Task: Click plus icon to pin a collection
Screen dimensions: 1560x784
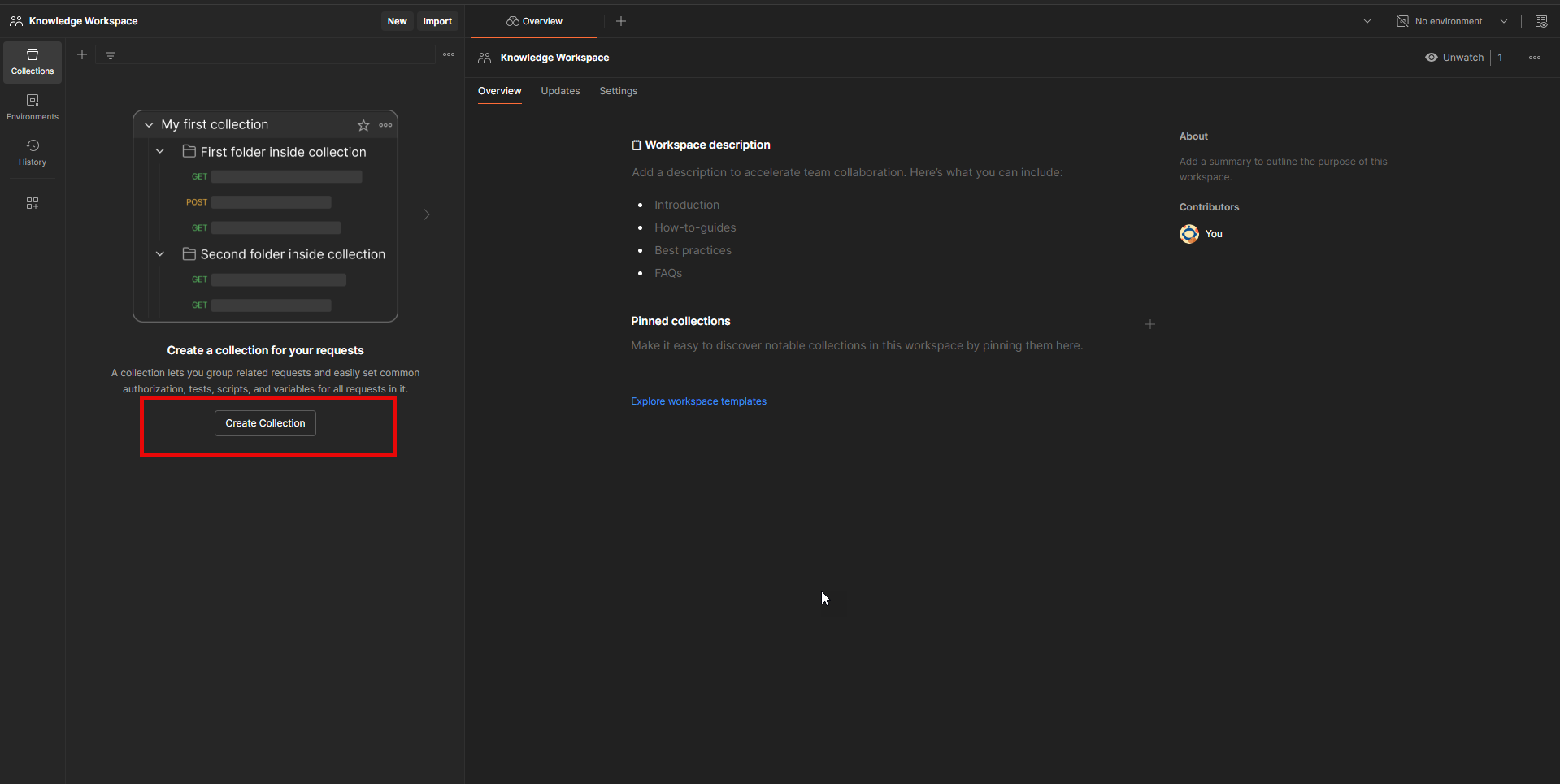Action: click(x=1150, y=324)
